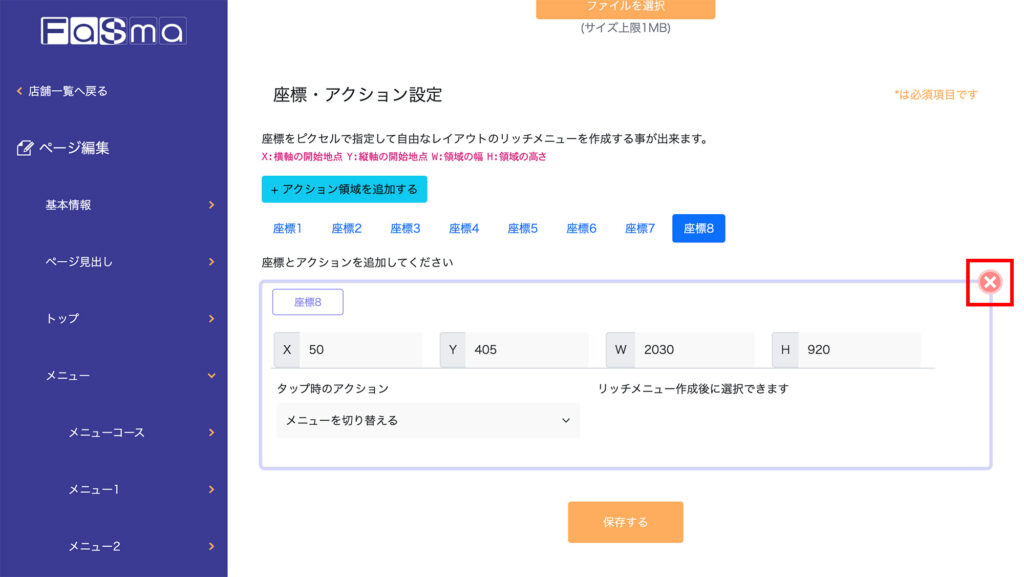This screenshot has width=1024, height=577.
Task: Switch to the 座標5 tab
Action: click(x=522, y=229)
